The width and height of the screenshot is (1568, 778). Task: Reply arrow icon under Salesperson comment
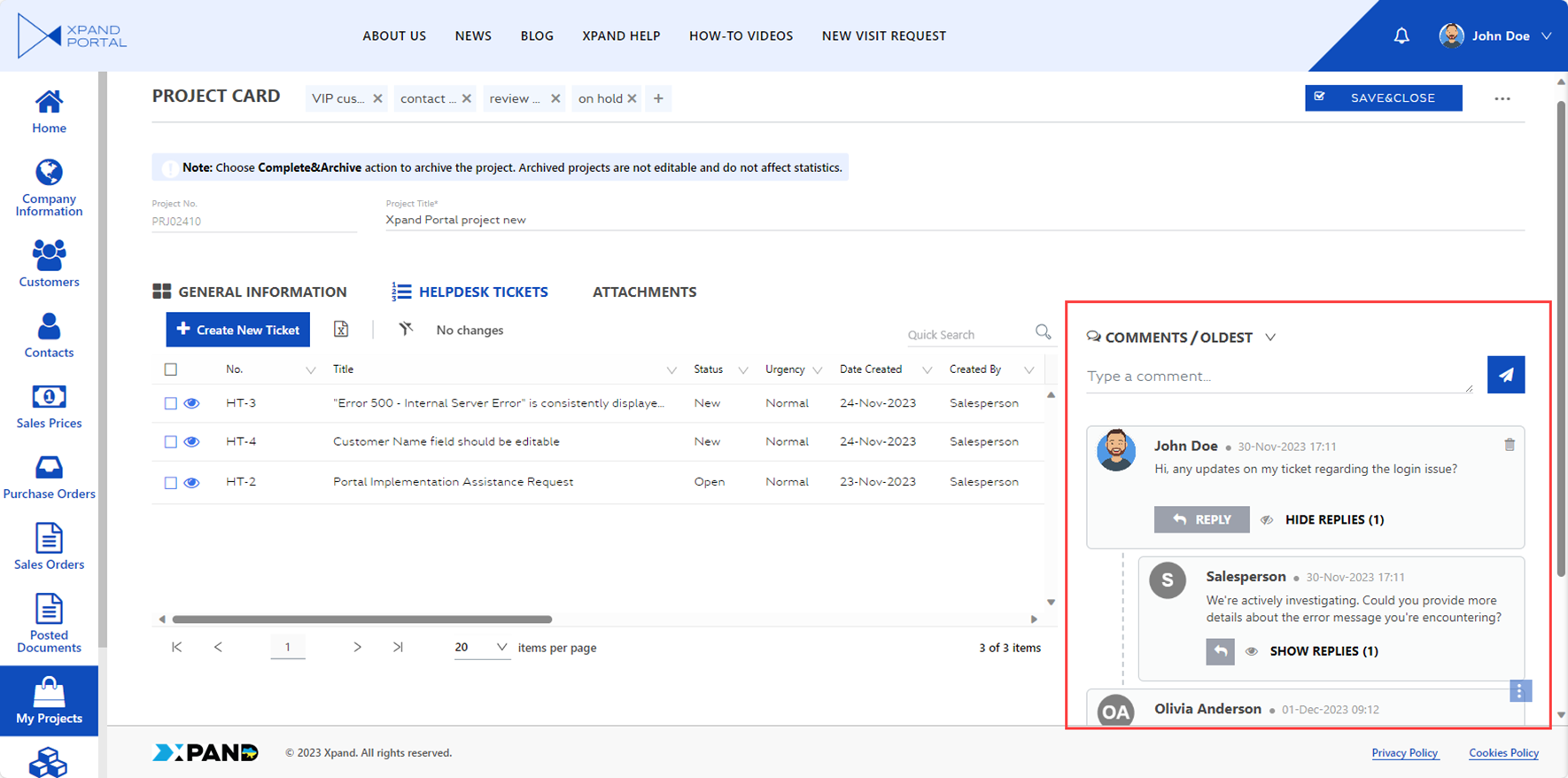(1220, 651)
